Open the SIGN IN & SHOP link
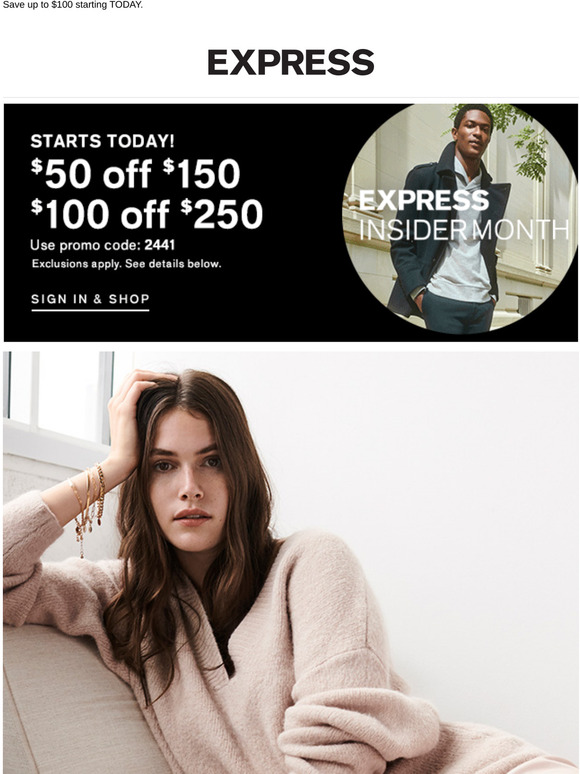This screenshot has width=580, height=774. 90,299
